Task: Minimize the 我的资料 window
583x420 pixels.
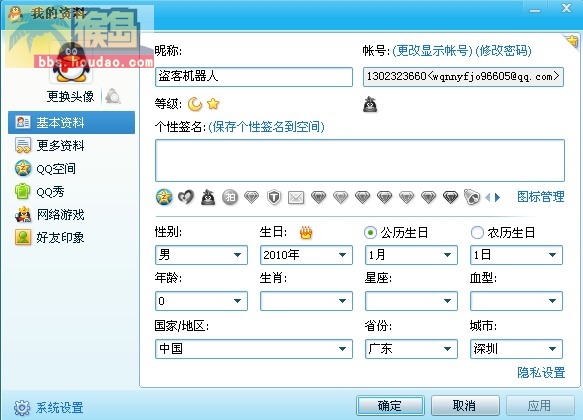Action: point(535,10)
